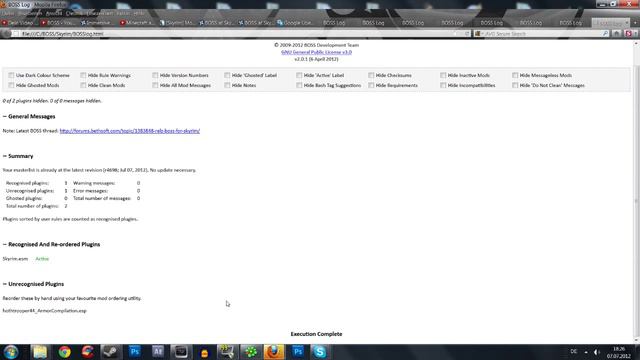Open the taskbar clock and date
The image size is (640, 360).
(619, 352)
